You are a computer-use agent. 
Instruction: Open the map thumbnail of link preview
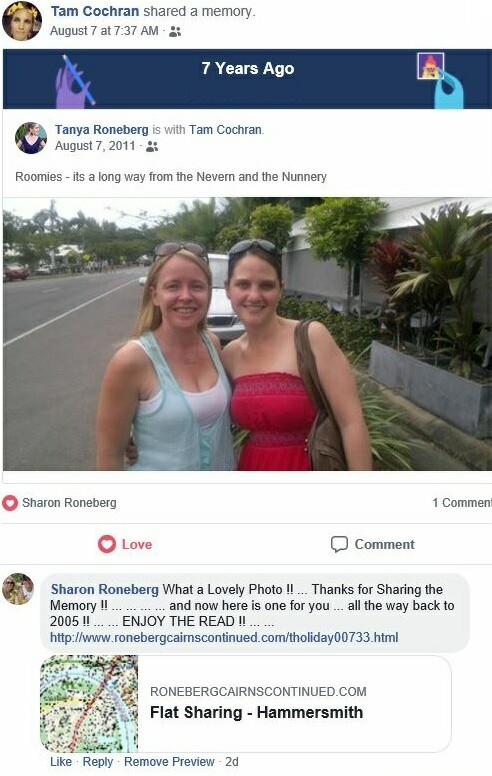point(89,704)
